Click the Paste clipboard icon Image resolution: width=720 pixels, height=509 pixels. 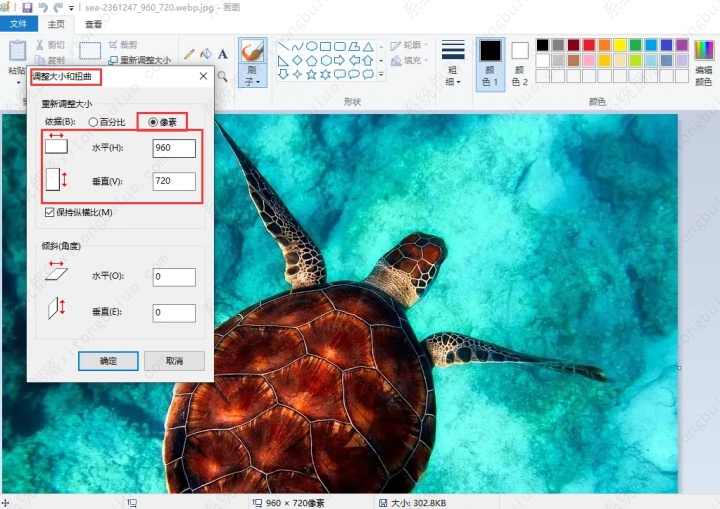[x=17, y=52]
